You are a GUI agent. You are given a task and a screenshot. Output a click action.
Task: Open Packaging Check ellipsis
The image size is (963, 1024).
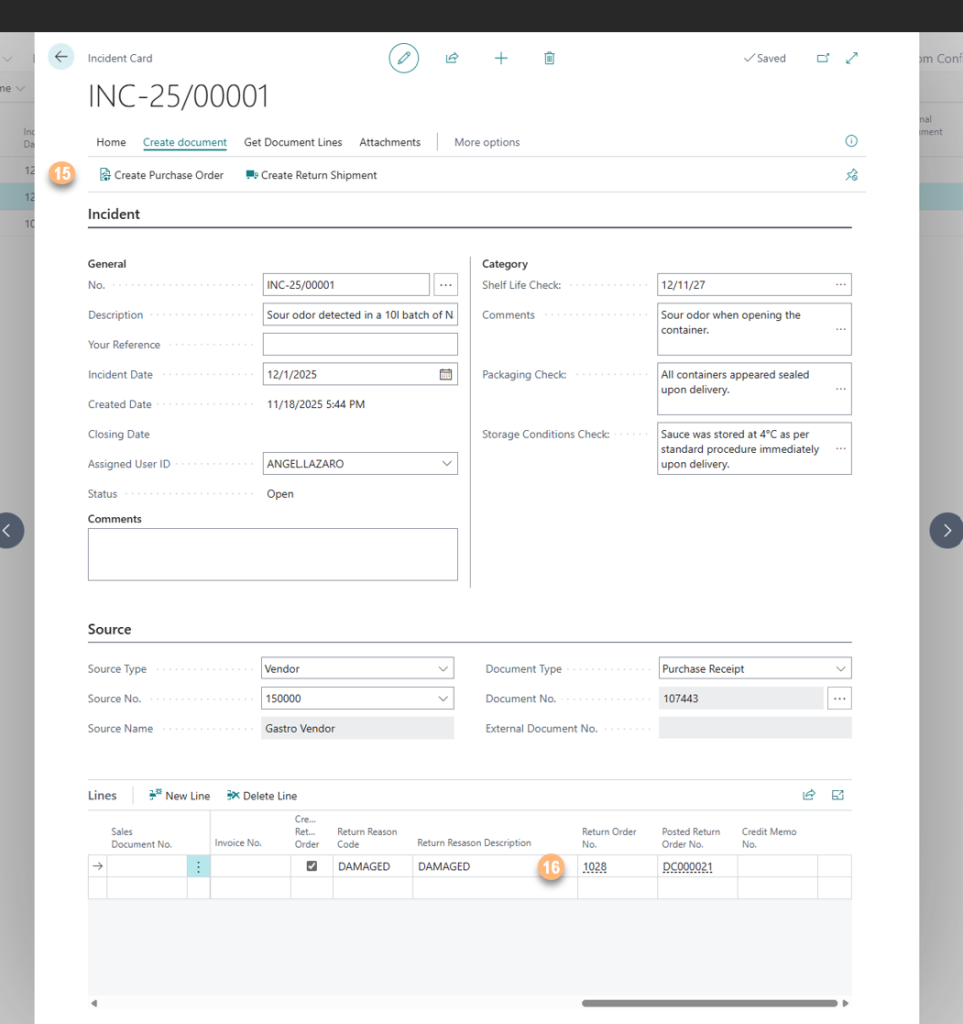tap(841, 389)
